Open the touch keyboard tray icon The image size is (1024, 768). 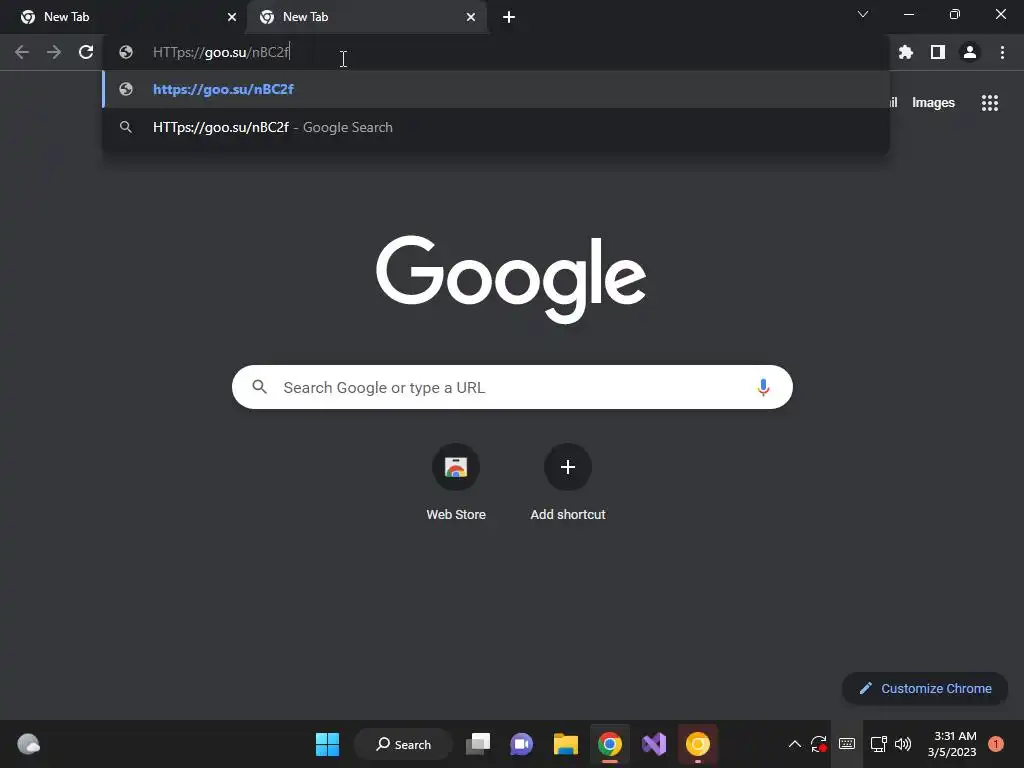pyautogui.click(x=847, y=744)
